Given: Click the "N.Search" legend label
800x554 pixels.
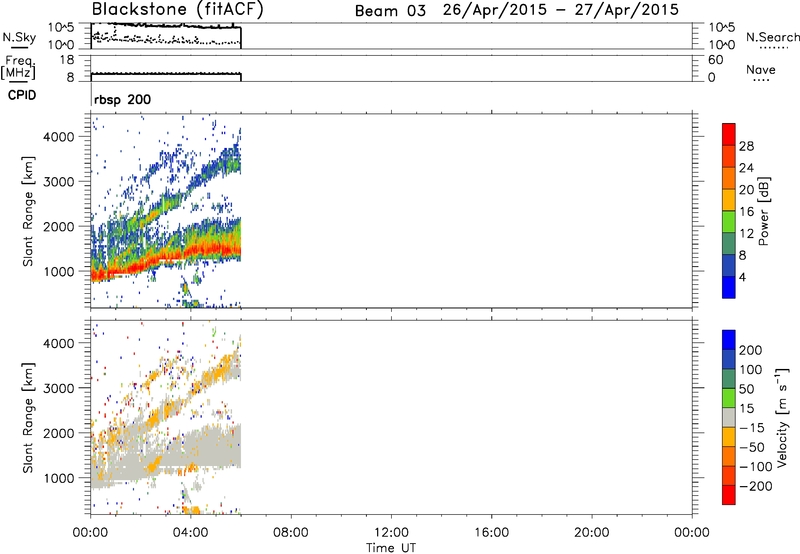Looking at the screenshot, I should [x=773, y=37].
